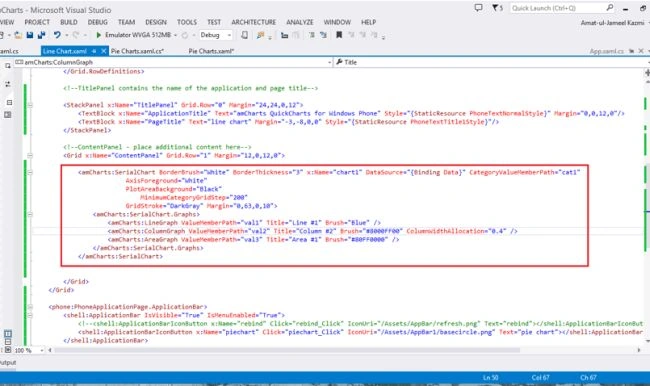
Task: Open the TEAM menu
Action: click(126, 22)
